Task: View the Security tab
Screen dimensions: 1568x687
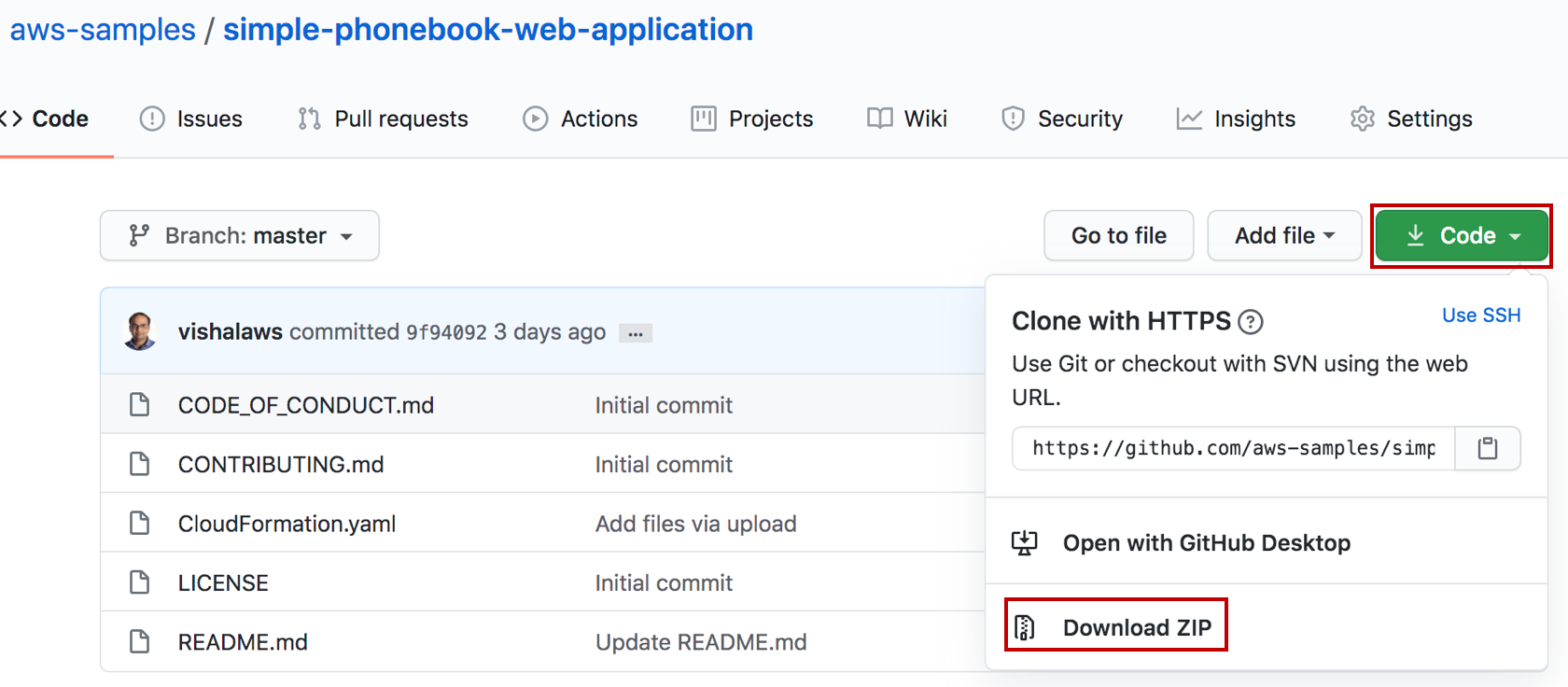Action: 1062,119
